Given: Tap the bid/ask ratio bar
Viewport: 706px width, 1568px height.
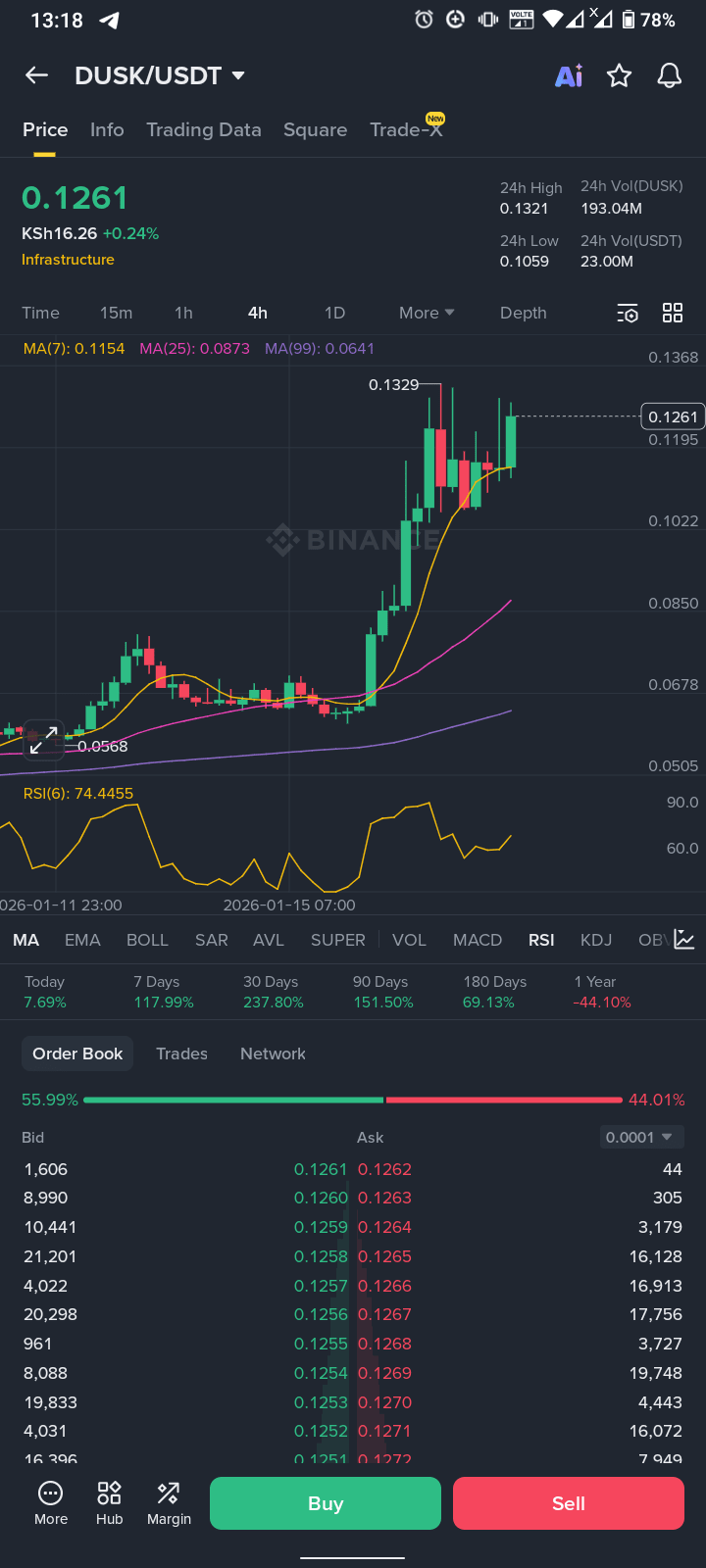Looking at the screenshot, I should click(353, 1100).
